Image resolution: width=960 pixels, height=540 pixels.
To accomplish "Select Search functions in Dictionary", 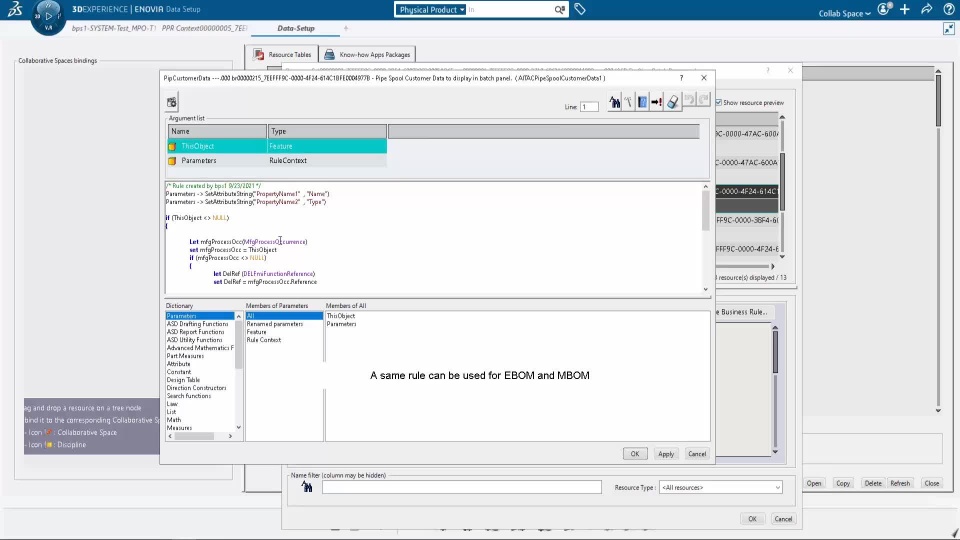I will pyautogui.click(x=189, y=396).
